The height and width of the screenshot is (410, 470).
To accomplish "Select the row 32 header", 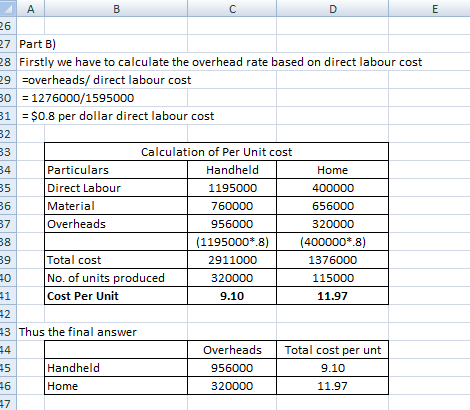I will (7, 134).
